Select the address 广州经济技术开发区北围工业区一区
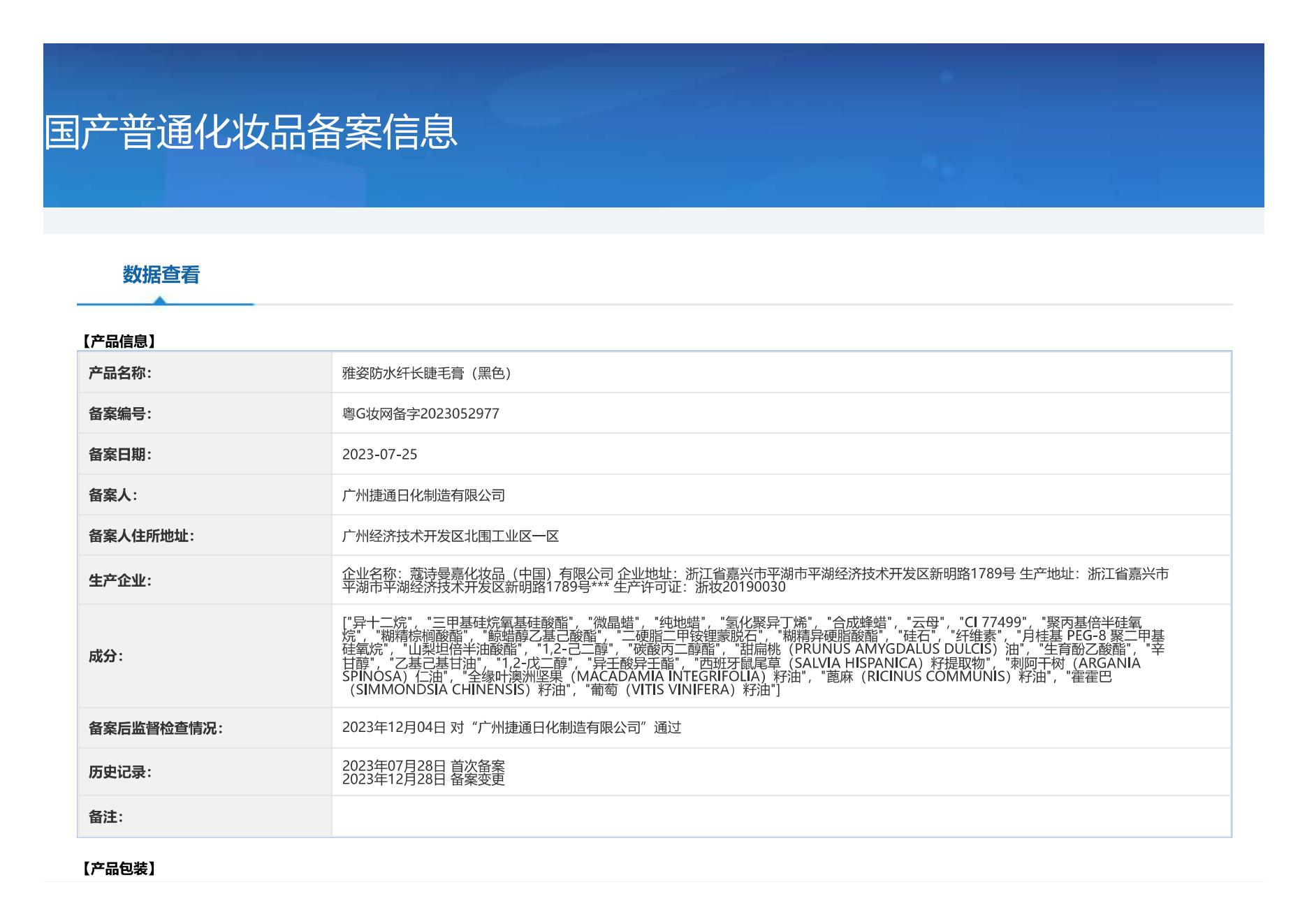The height and width of the screenshot is (924, 1307). point(451,536)
